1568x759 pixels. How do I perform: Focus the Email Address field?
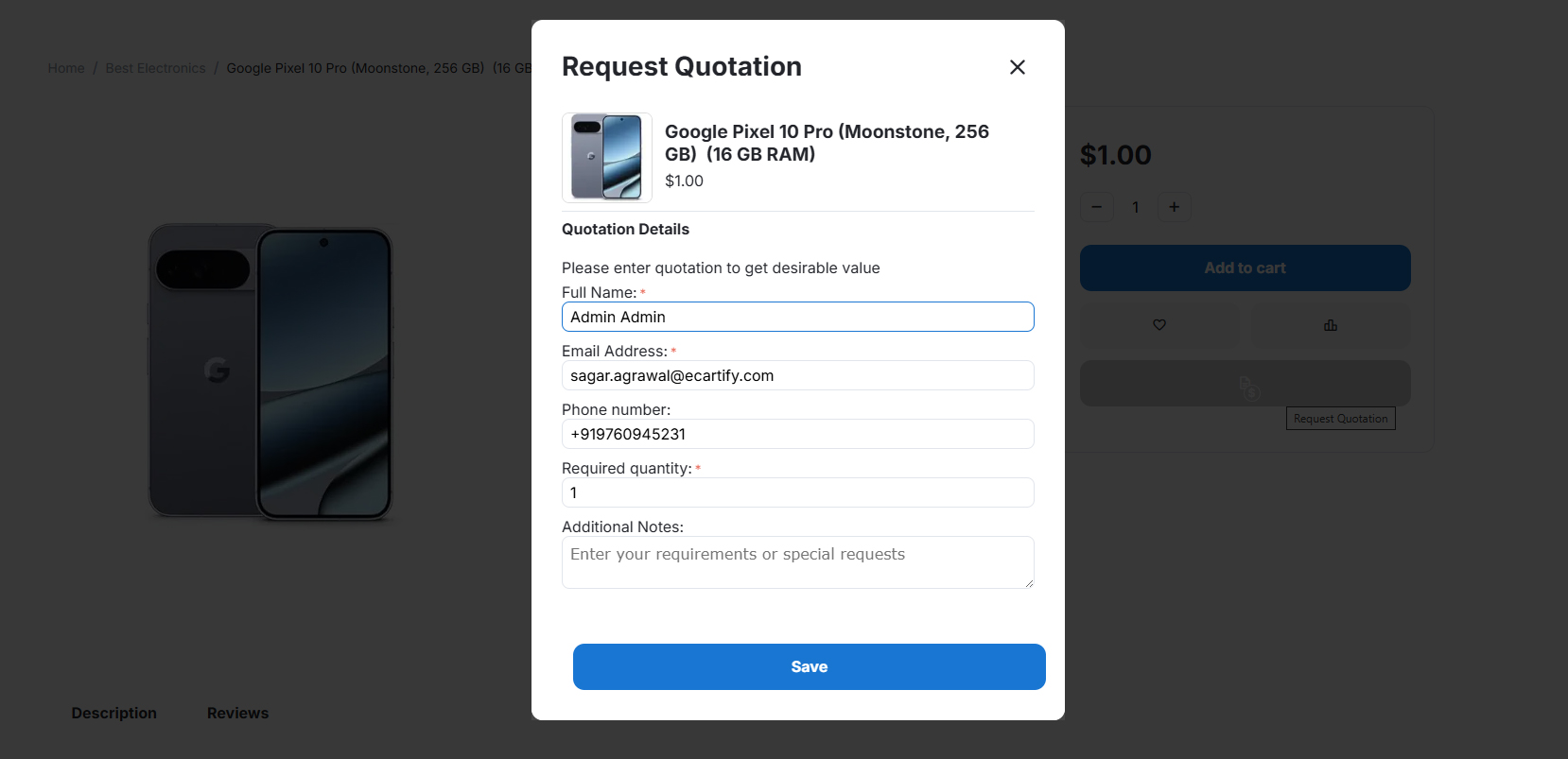point(797,376)
